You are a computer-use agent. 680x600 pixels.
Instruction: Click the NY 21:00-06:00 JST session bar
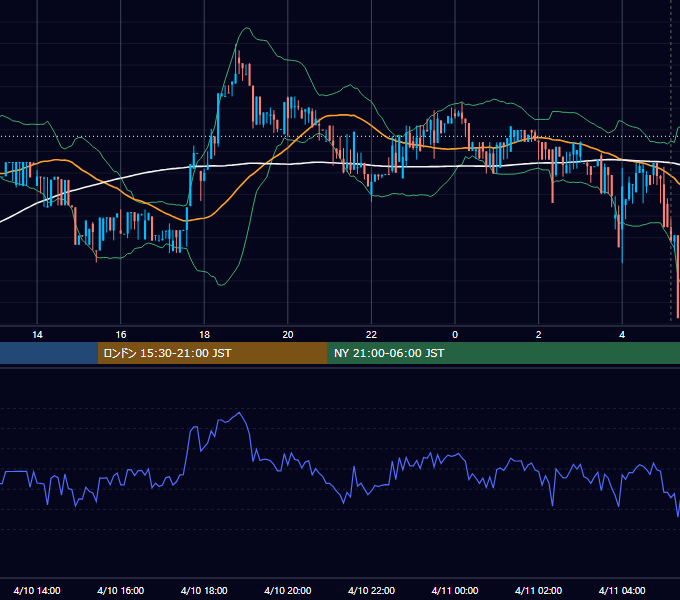503,353
